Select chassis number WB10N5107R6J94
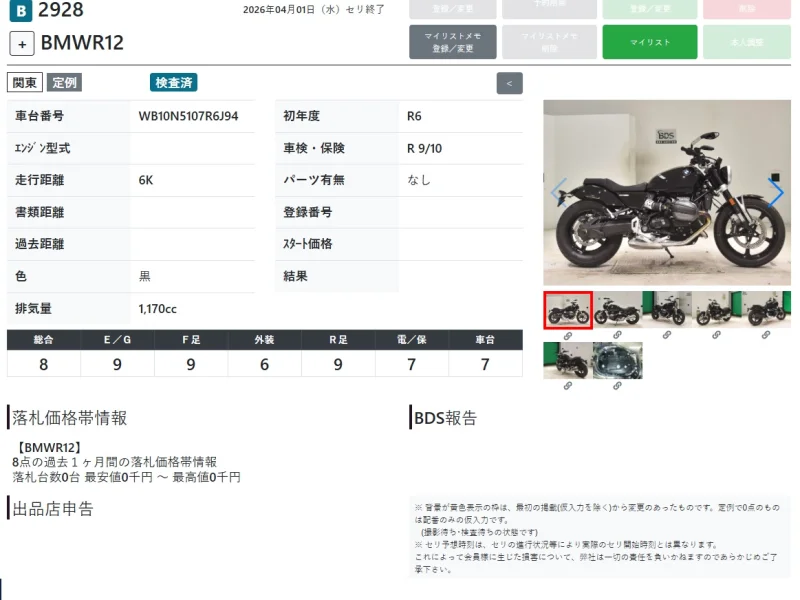Image resolution: width=800 pixels, height=600 pixels. [x=188, y=116]
